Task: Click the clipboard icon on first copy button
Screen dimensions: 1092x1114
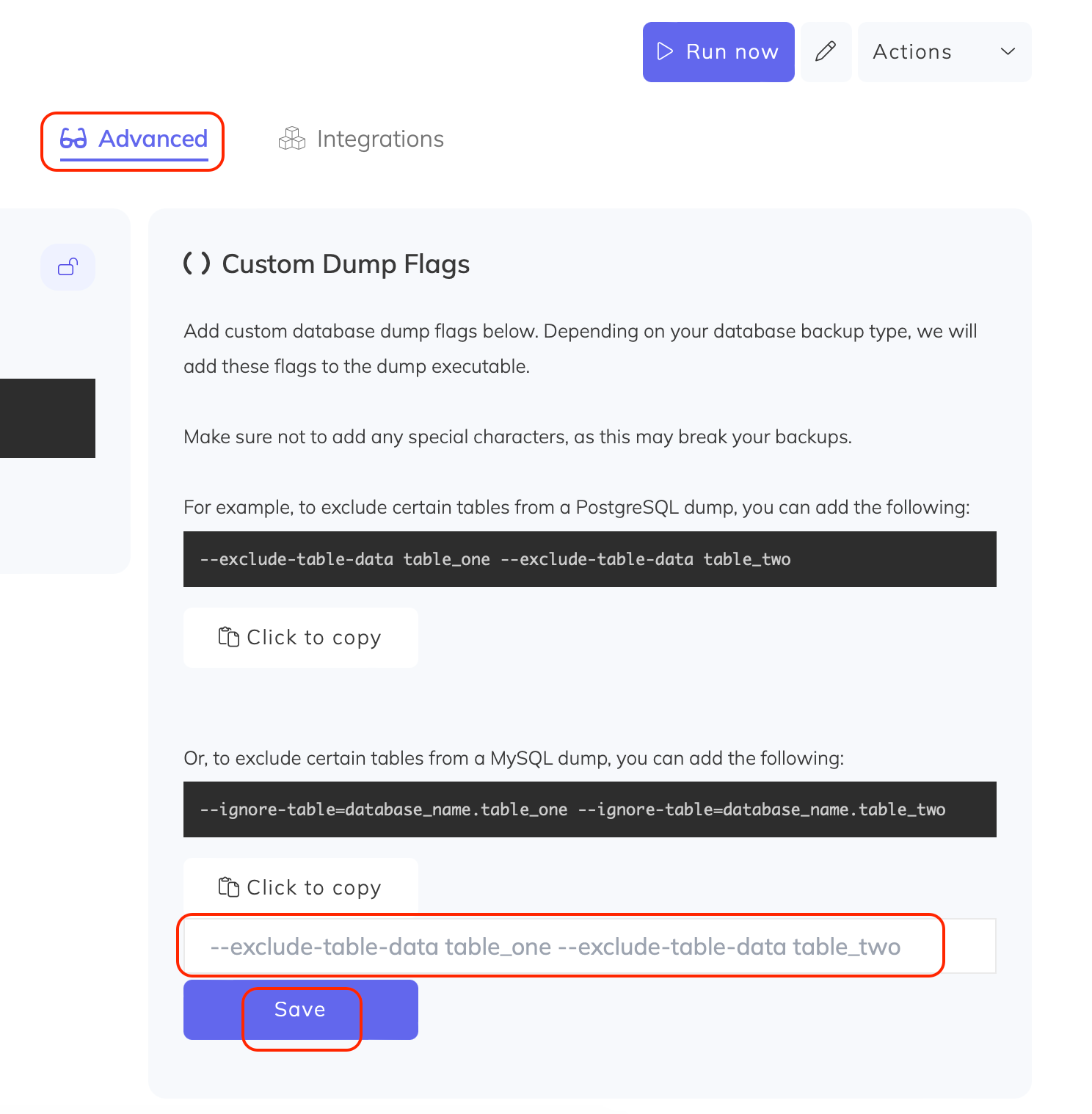Action: 228,637
